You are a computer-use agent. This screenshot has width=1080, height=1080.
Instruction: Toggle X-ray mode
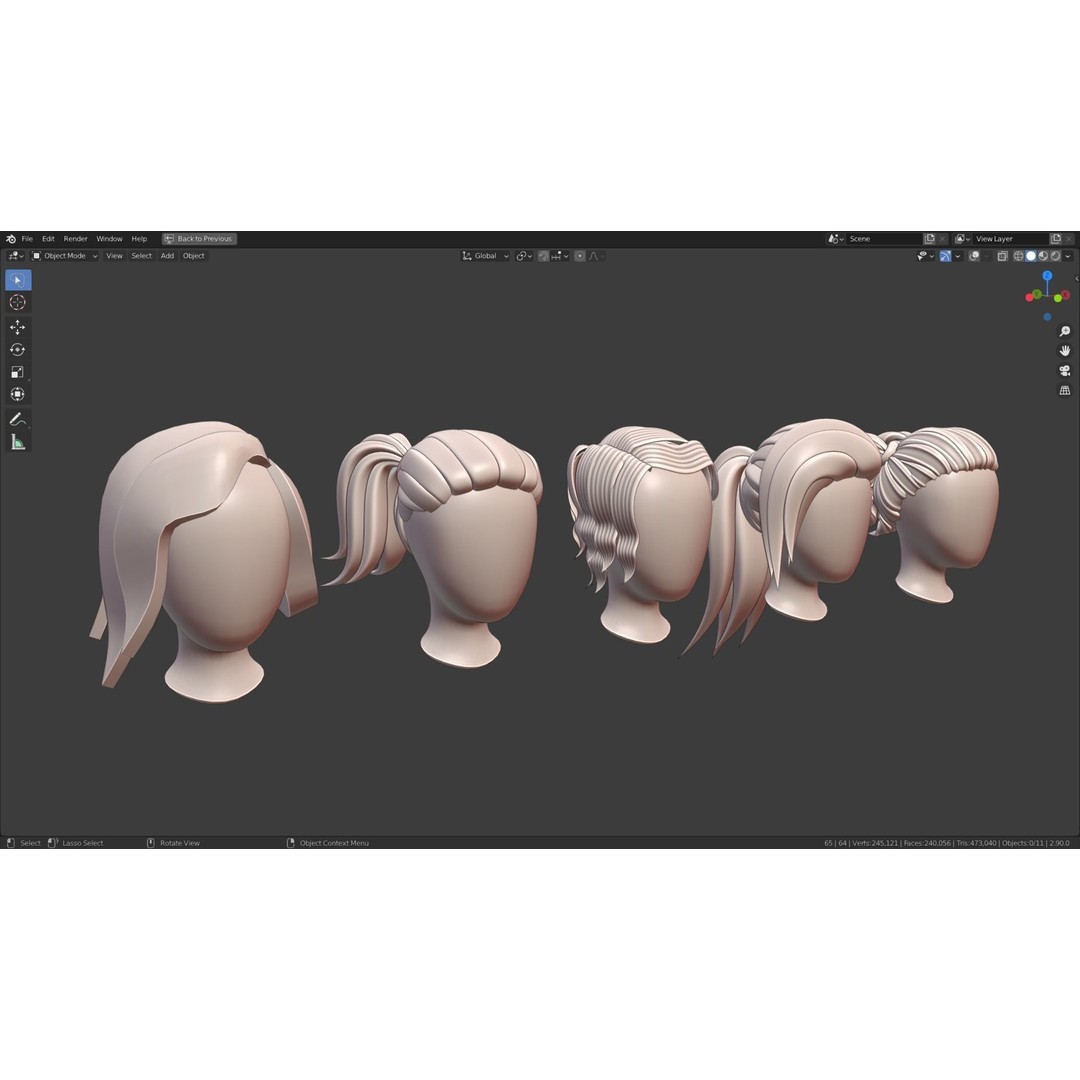click(1003, 256)
